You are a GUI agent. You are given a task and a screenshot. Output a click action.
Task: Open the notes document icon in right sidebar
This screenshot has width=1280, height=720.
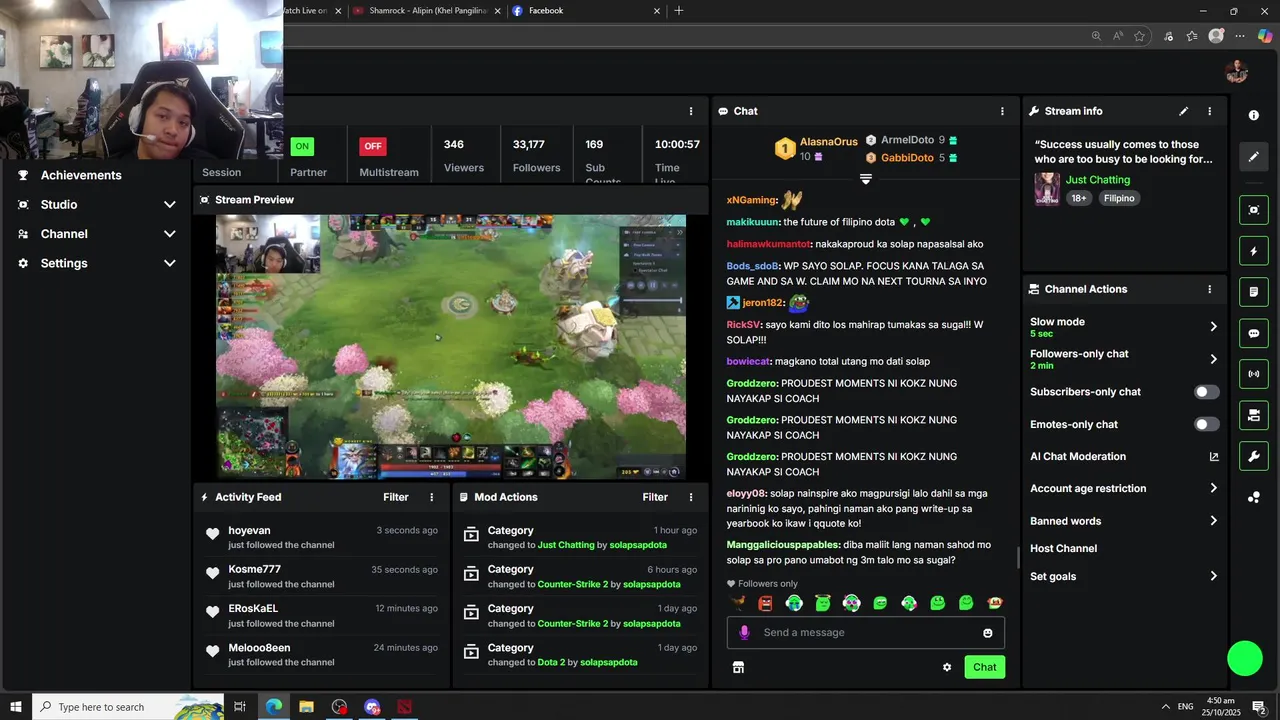tap(1254, 292)
